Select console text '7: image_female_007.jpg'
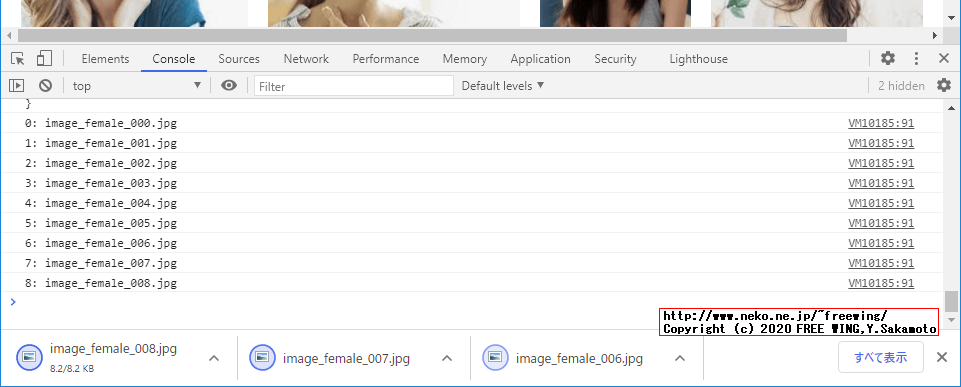Viewport: 961px width, 387px height. (x=101, y=263)
